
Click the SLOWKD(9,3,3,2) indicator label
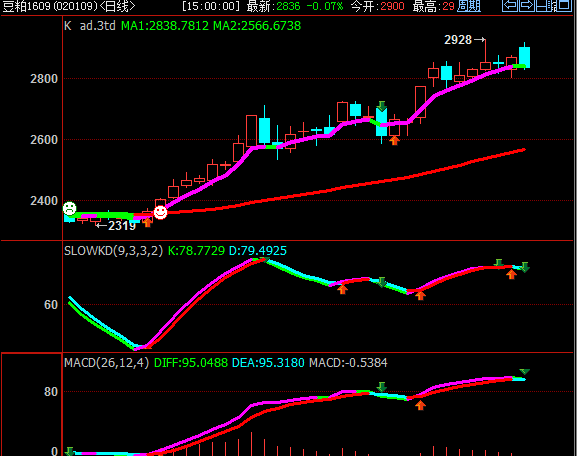[113, 251]
